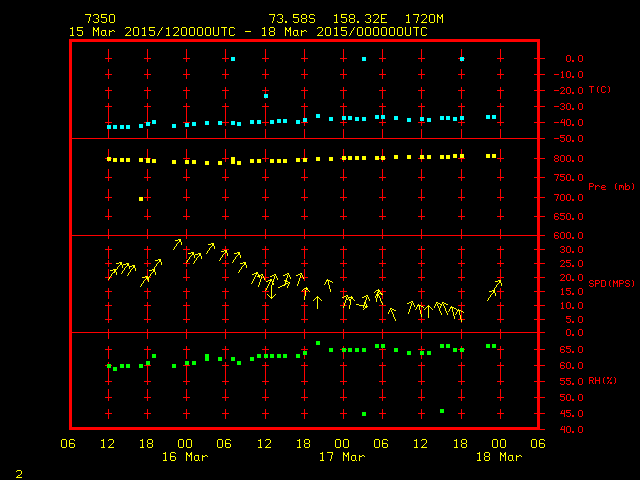The image size is (640, 480).
Task: Click the 17 Mar date label
Action: [342, 457]
